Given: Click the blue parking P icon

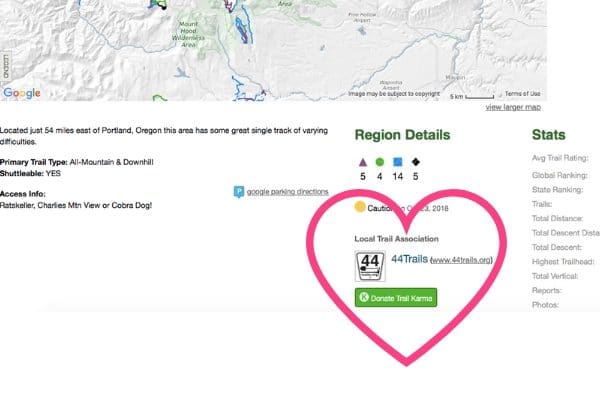Looking at the screenshot, I should pos(238,191).
